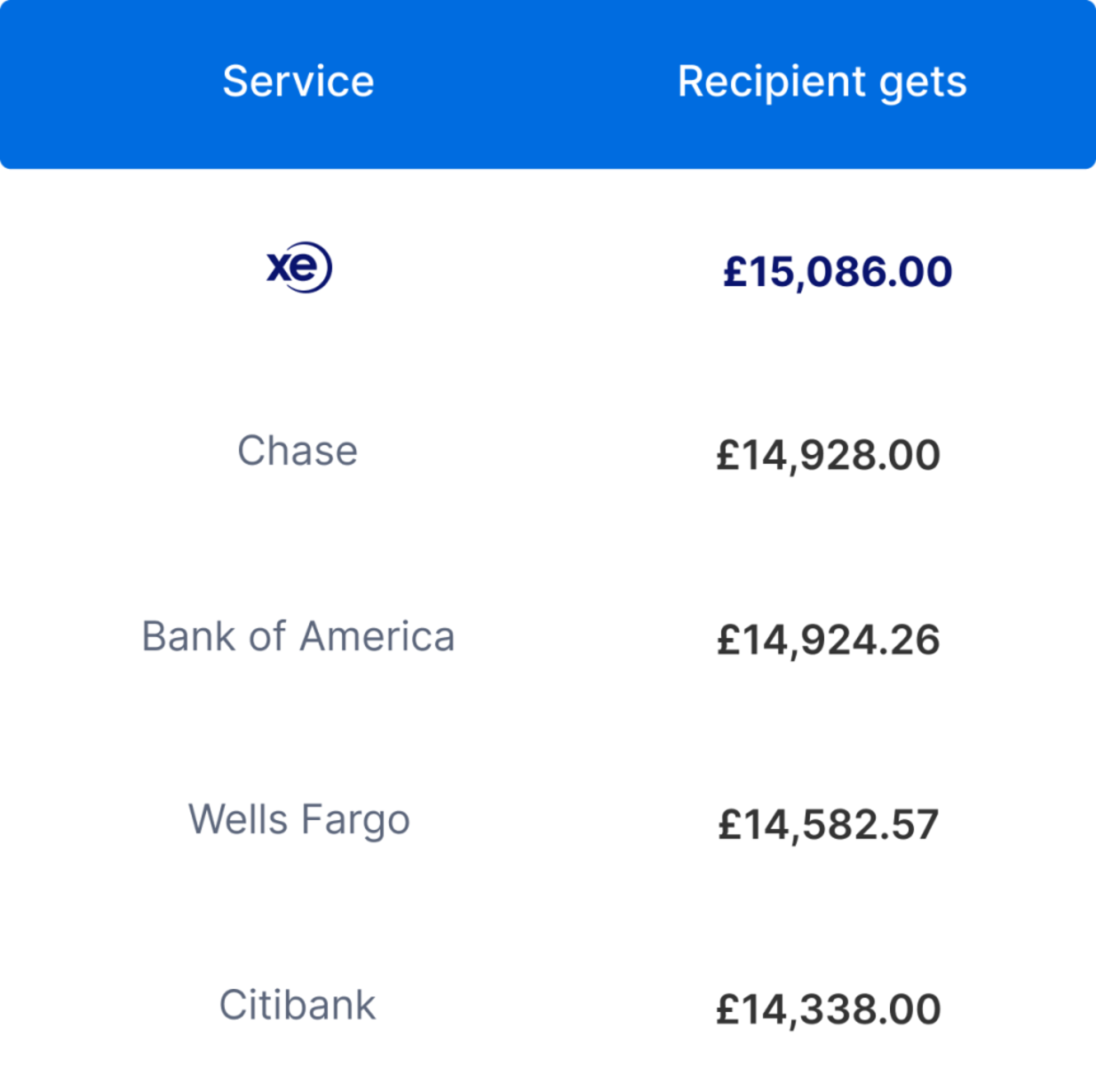This screenshot has width=1096, height=1092.
Task: Click the £14,338.00 Citibank amount
Action: tap(829, 1009)
